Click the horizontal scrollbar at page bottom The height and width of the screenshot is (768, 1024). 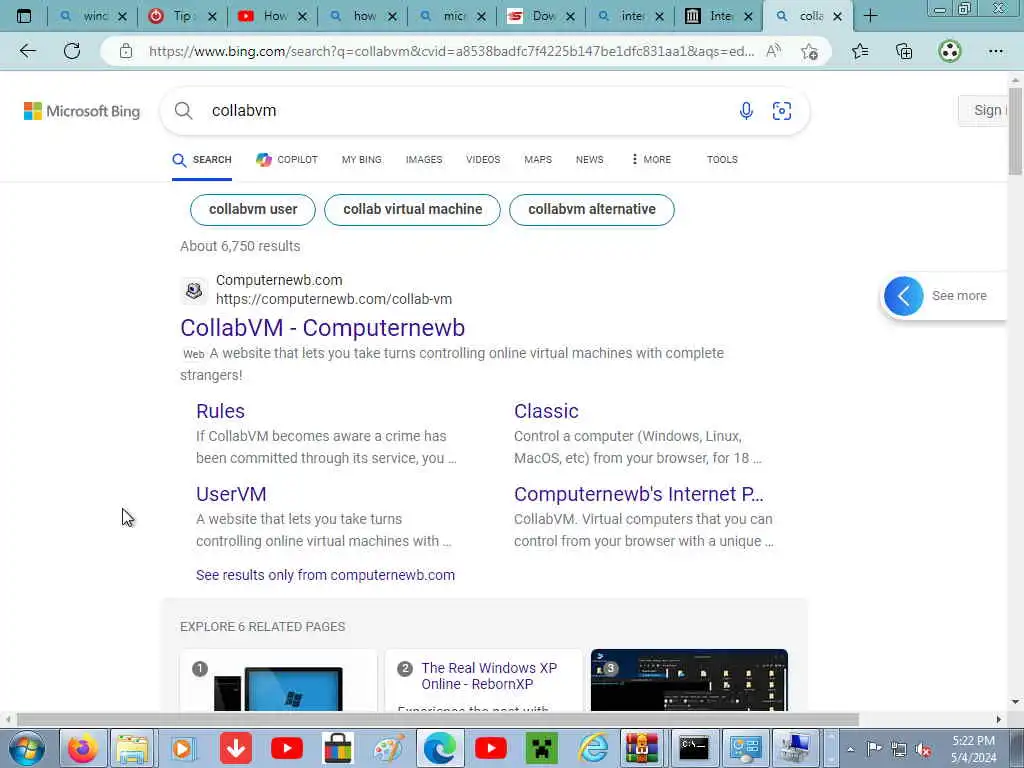click(438, 720)
